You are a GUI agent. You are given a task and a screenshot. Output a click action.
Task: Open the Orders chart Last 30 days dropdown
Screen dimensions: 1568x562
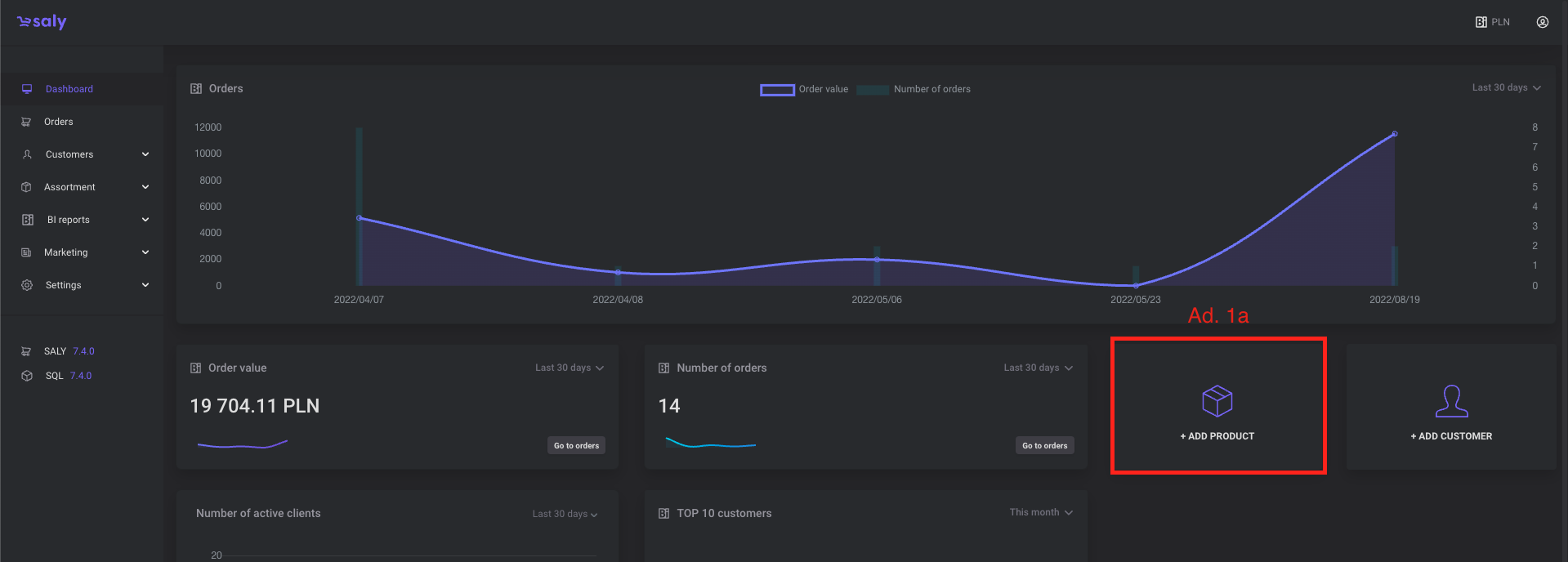[x=1506, y=87]
